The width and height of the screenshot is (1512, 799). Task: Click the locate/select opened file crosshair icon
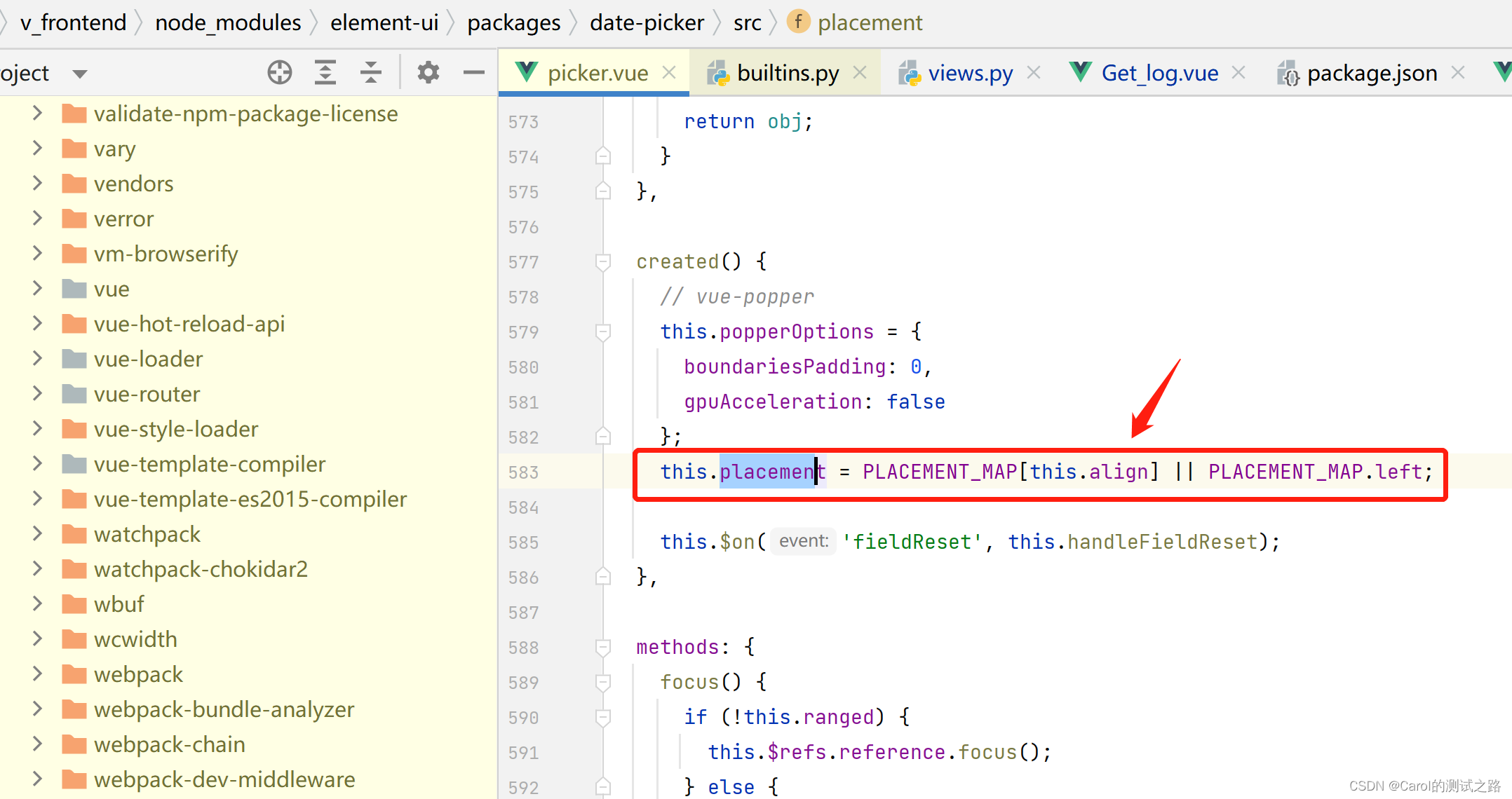279,72
